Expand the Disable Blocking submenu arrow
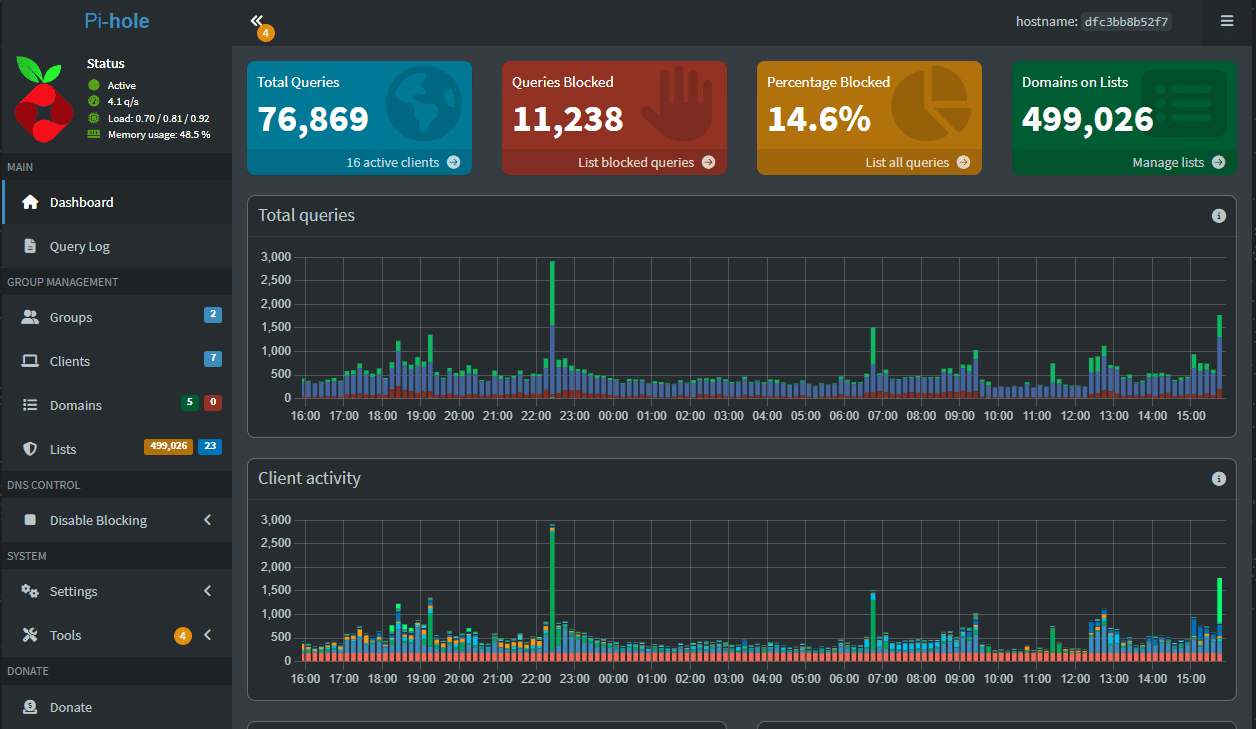 tap(208, 520)
